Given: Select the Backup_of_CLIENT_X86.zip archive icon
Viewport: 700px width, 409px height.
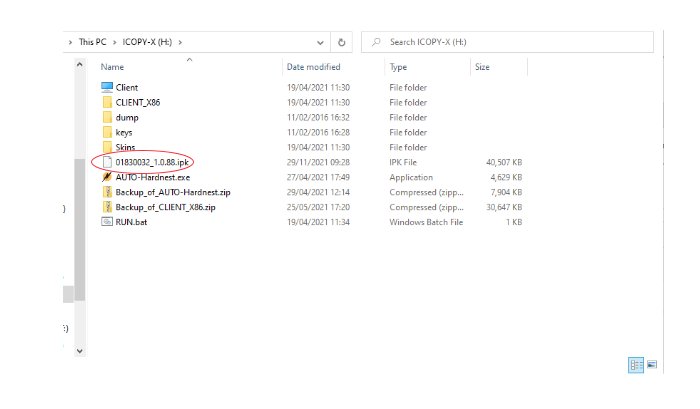Looking at the screenshot, I should click(x=107, y=207).
